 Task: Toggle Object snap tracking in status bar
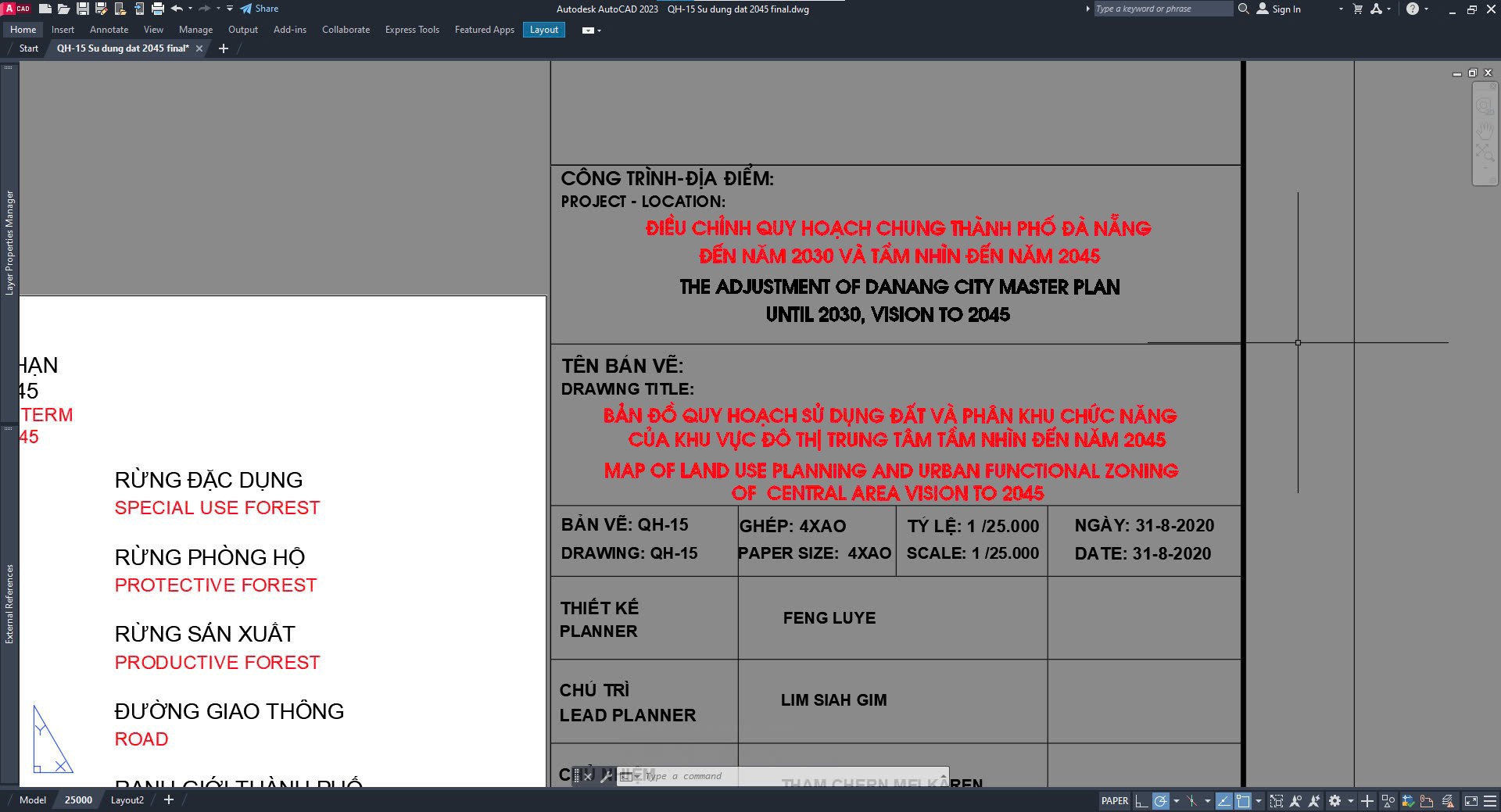point(1224,801)
